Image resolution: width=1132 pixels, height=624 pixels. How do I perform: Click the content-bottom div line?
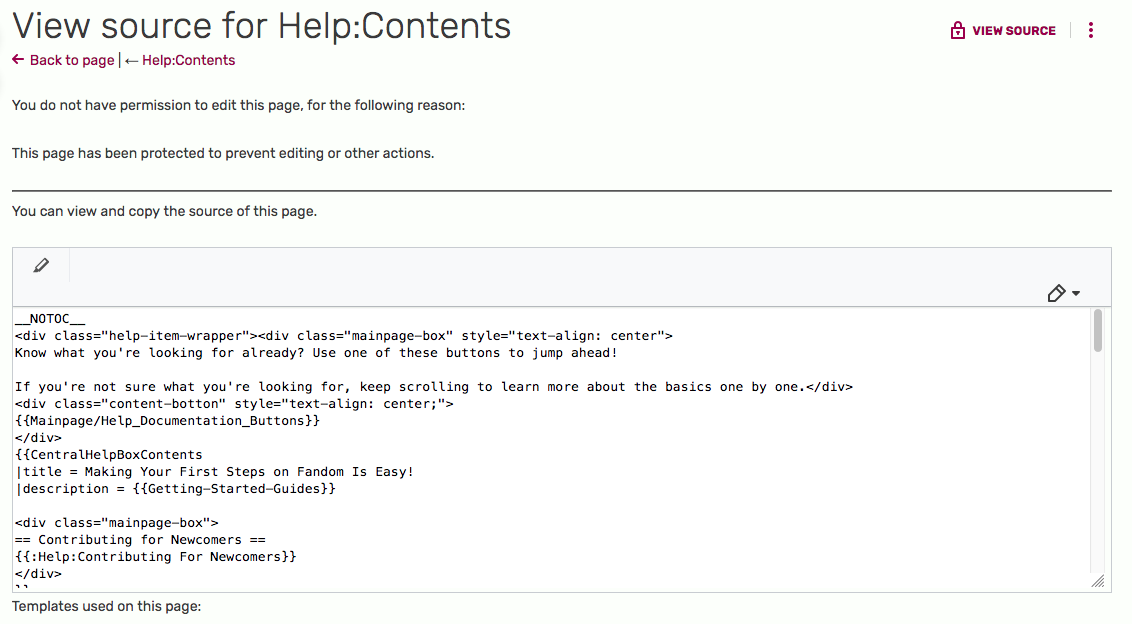click(x=234, y=404)
